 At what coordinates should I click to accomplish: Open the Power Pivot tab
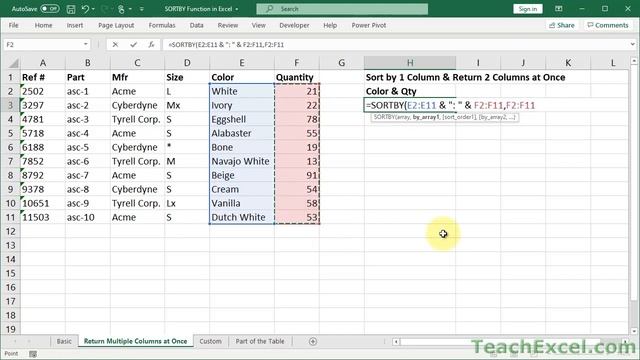pyautogui.click(x=369, y=25)
